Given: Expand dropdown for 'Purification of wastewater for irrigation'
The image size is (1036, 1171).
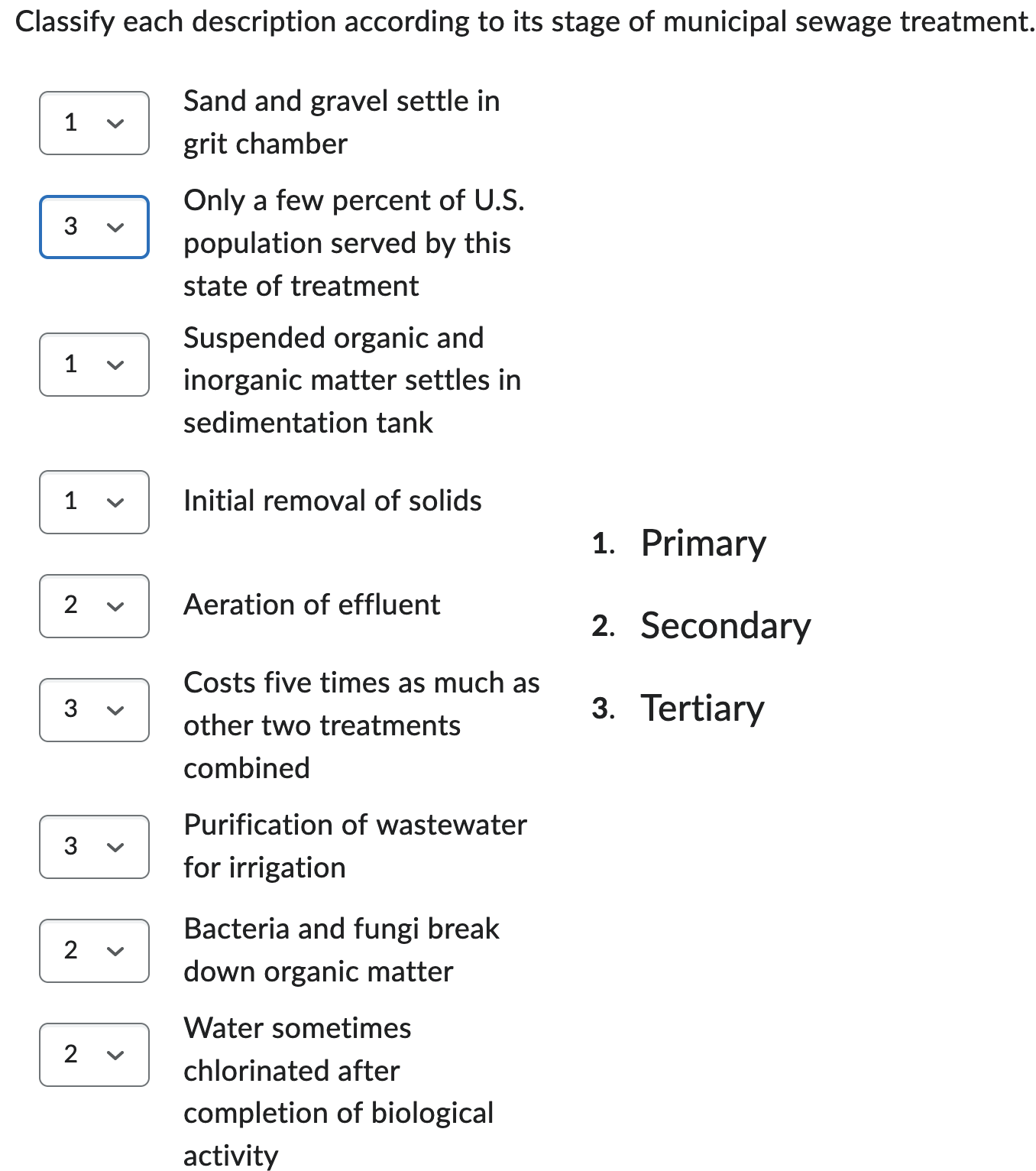Looking at the screenshot, I should click(x=94, y=847).
